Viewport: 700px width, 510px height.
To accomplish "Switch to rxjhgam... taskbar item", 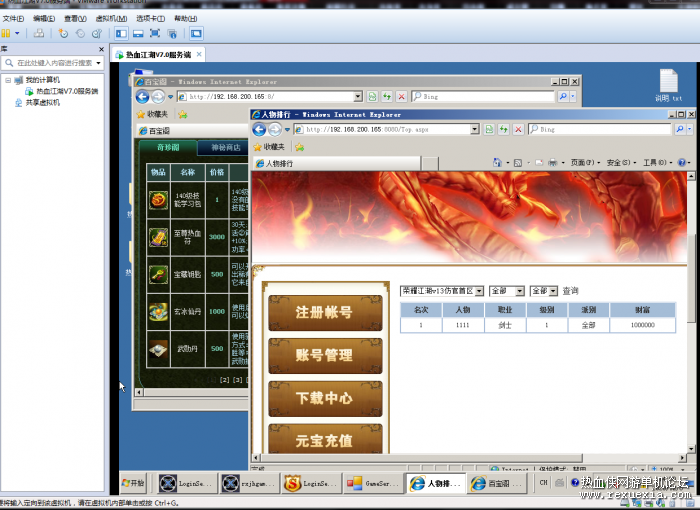I will [248, 483].
